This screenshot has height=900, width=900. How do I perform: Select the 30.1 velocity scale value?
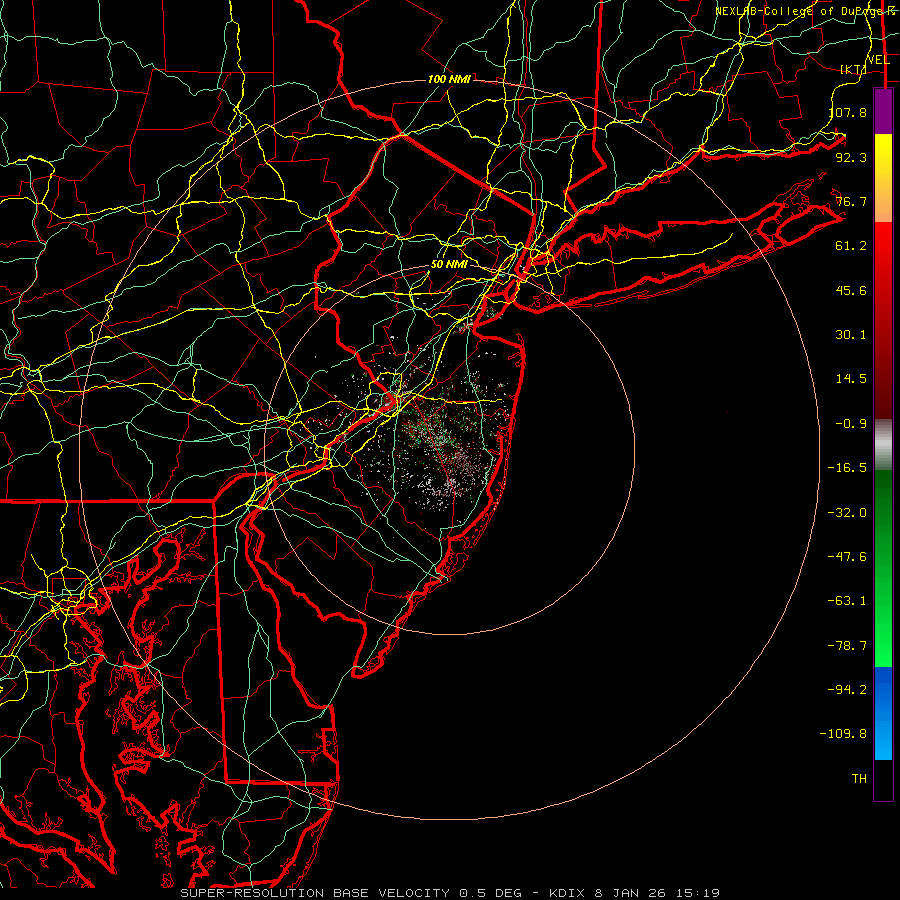tap(851, 335)
